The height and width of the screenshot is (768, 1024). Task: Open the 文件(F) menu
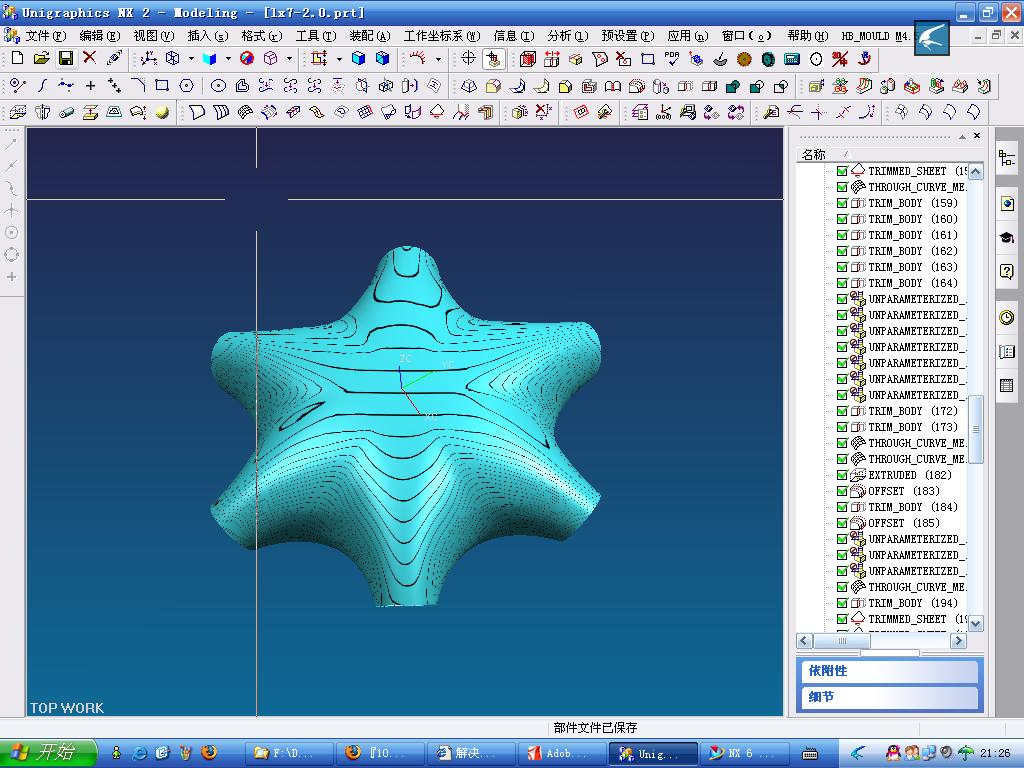[x=45, y=36]
